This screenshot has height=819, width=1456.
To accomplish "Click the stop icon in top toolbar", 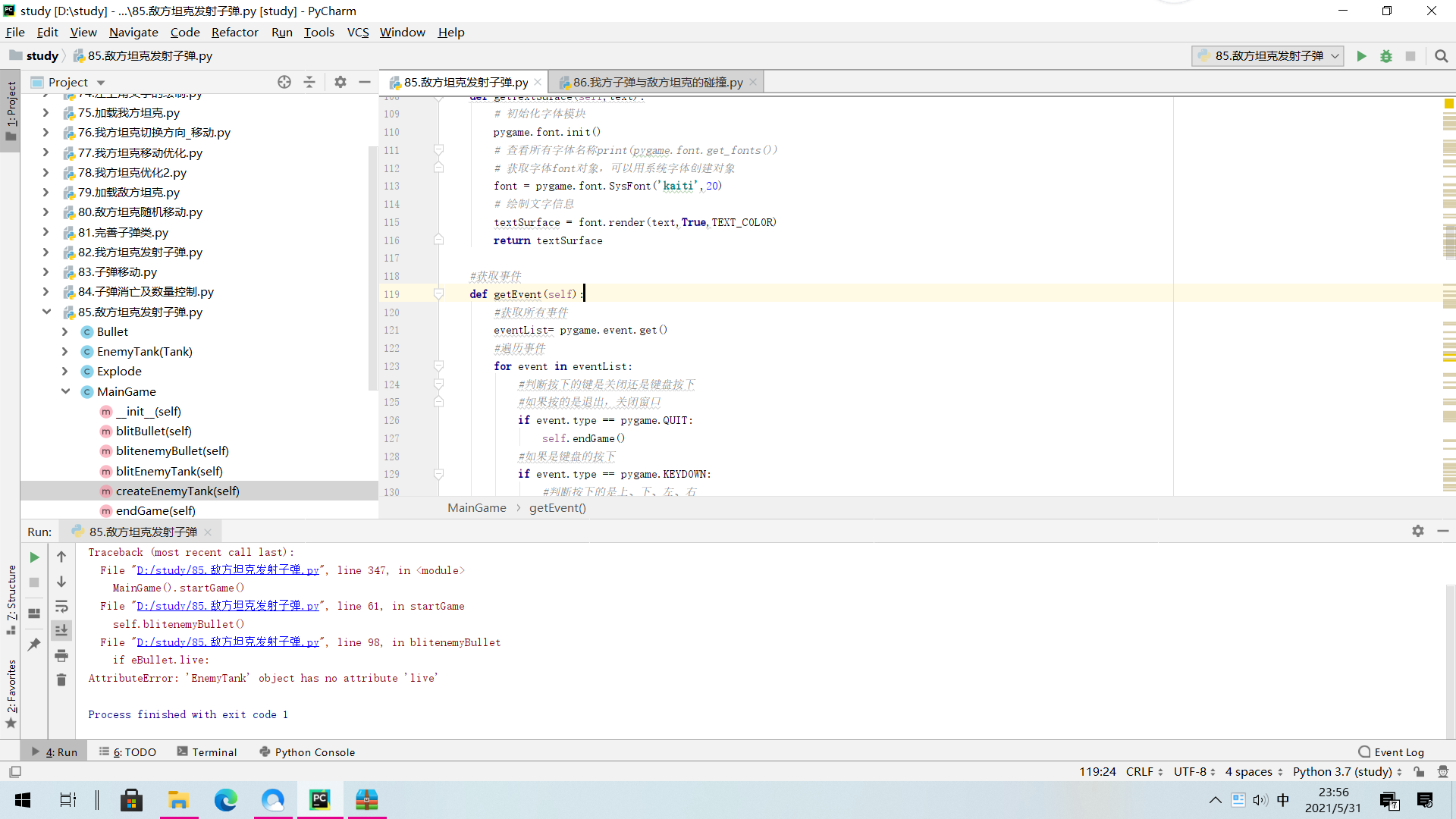I will [1410, 56].
